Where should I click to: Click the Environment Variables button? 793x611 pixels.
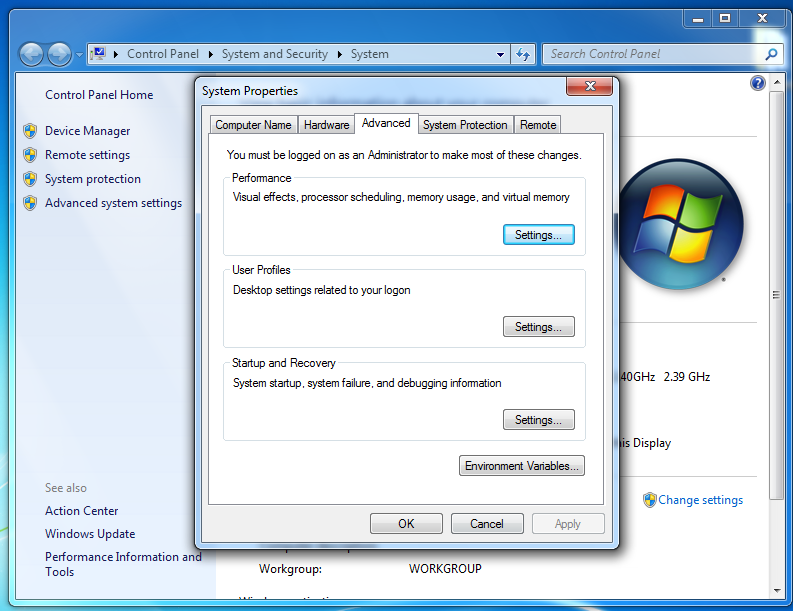522,466
